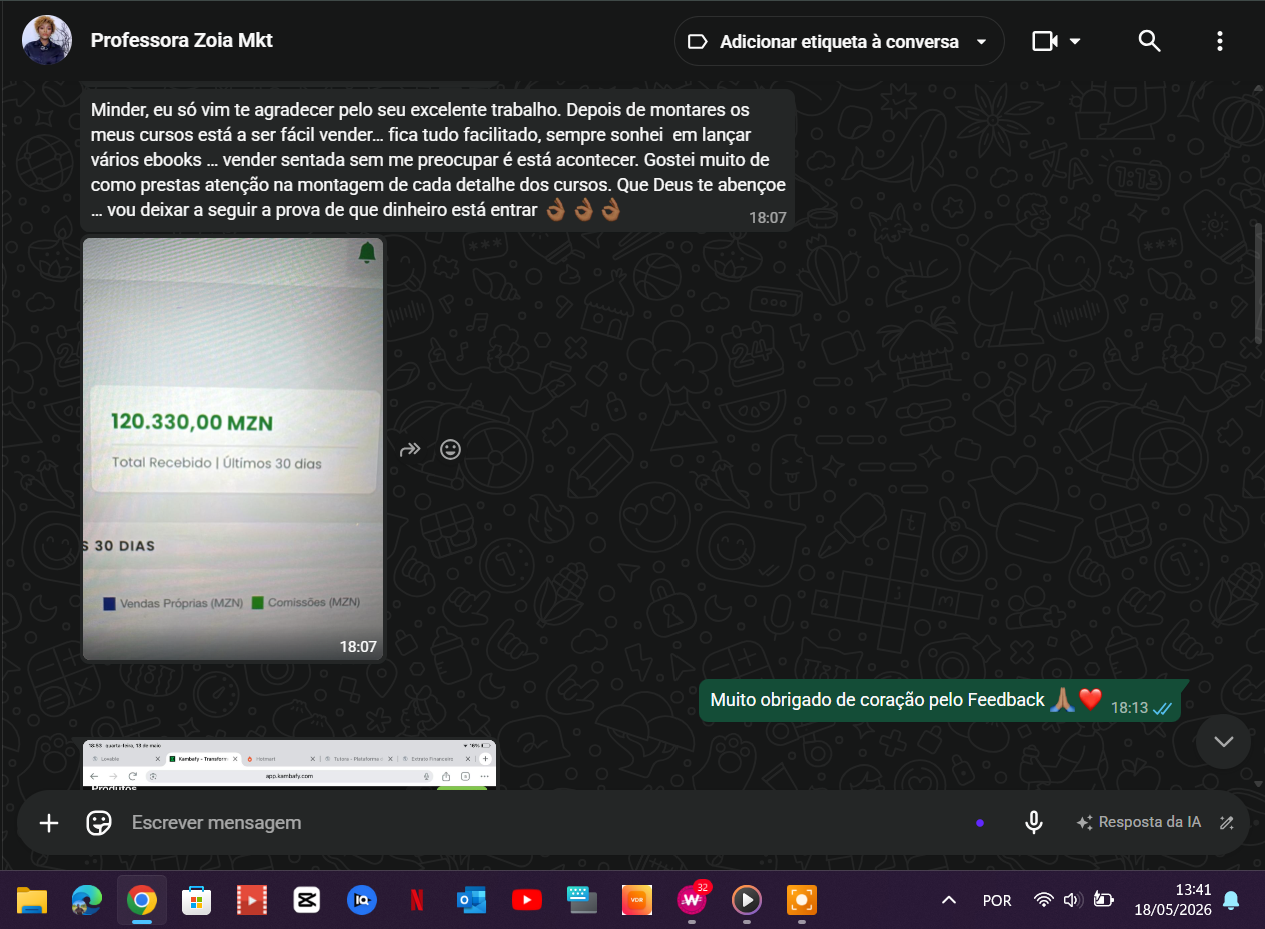Start a video call with camera icon

pos(1045,41)
